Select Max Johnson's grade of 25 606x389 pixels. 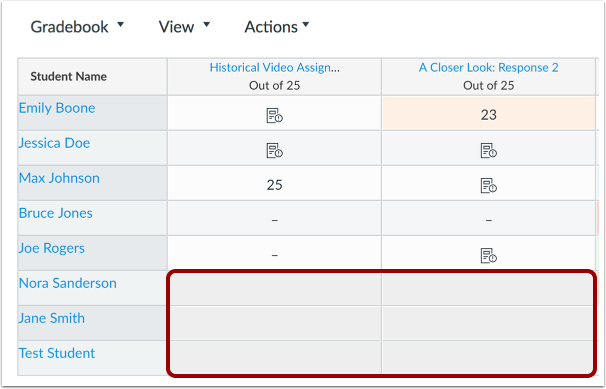pos(274,183)
